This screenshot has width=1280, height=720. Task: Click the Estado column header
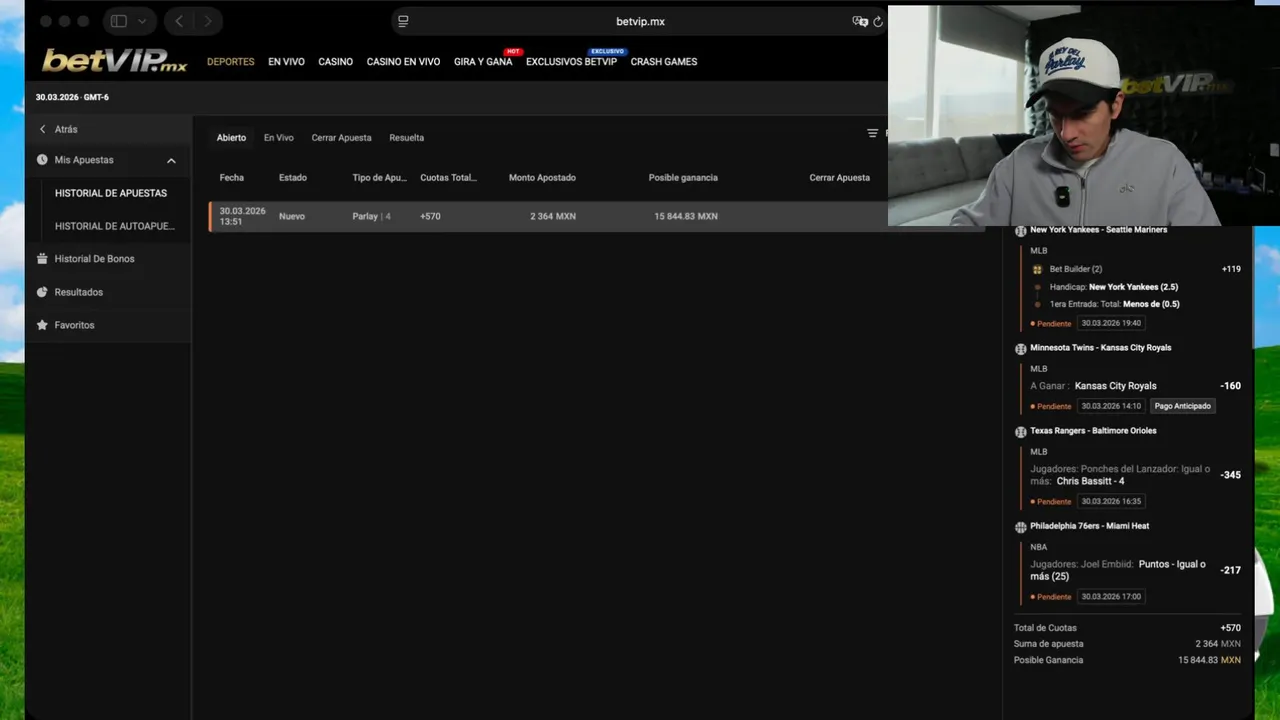coord(293,178)
